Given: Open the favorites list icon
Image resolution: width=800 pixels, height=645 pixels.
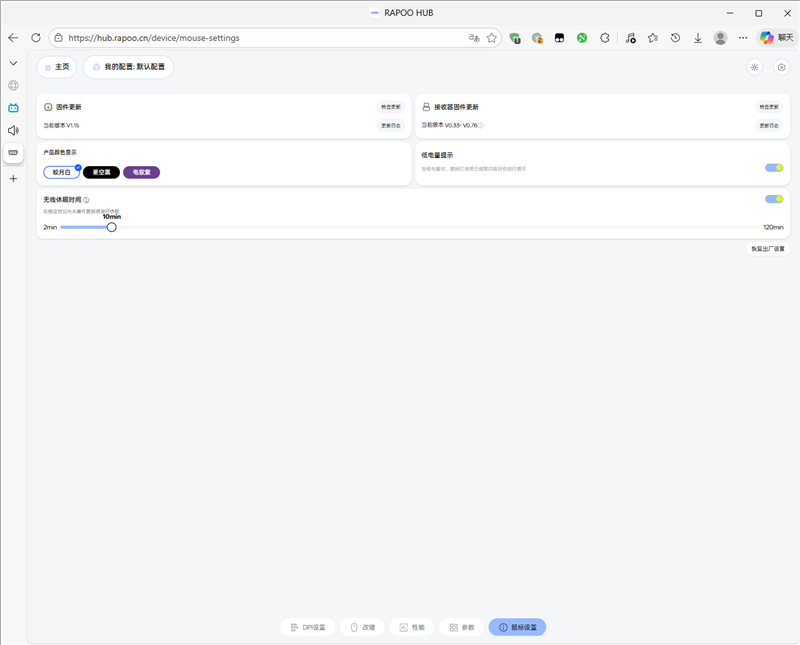Looking at the screenshot, I should pyautogui.click(x=653, y=38).
